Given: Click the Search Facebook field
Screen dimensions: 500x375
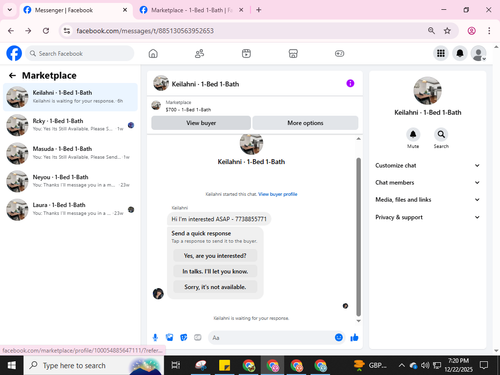Looking at the screenshot, I should [80, 53].
